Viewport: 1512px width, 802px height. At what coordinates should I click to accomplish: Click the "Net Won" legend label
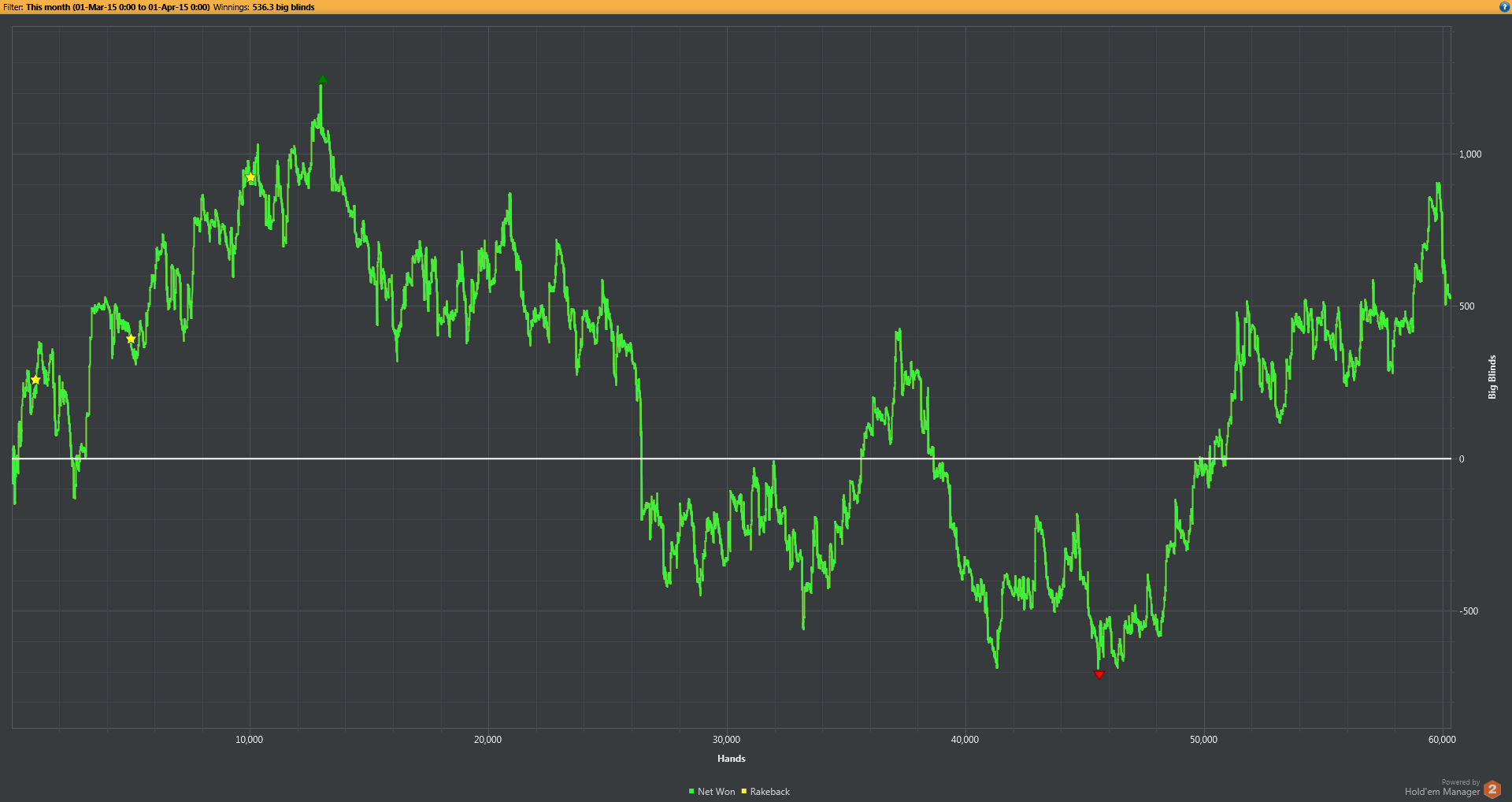[x=717, y=792]
